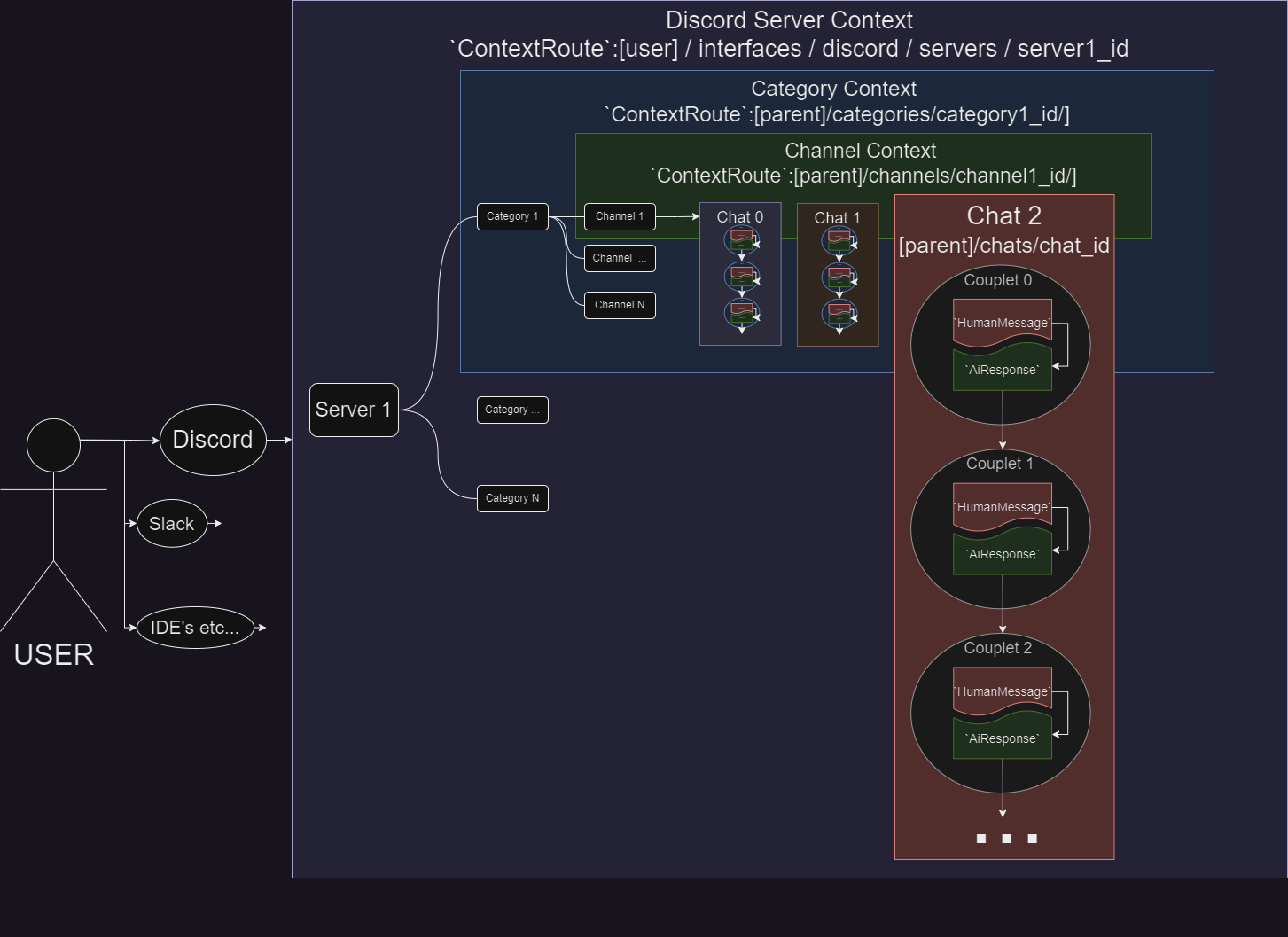Select AiResponse shape in Couplet 0
The width and height of the screenshot is (1288, 937).
1003,369
